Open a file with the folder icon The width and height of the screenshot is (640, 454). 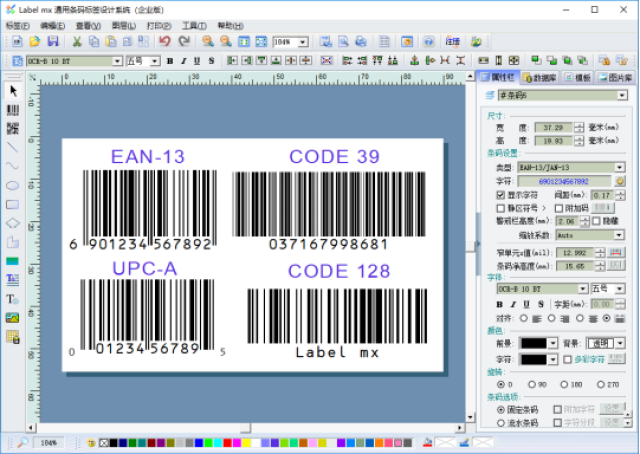35,41
